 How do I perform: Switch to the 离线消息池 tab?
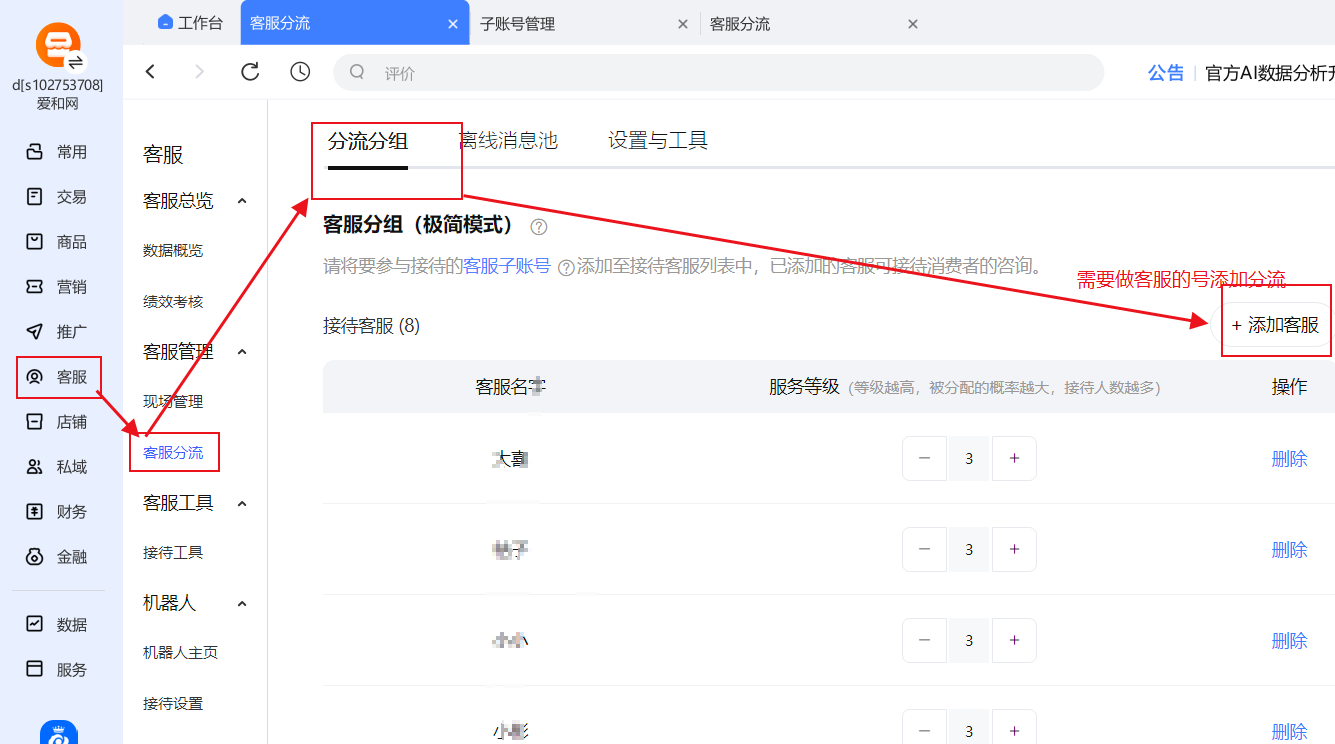[508, 141]
